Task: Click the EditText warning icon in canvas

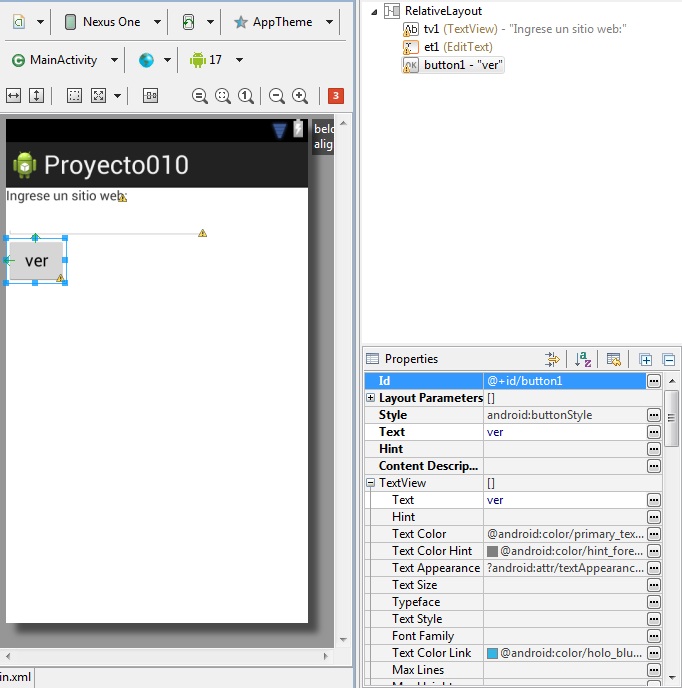Action: coord(202,233)
